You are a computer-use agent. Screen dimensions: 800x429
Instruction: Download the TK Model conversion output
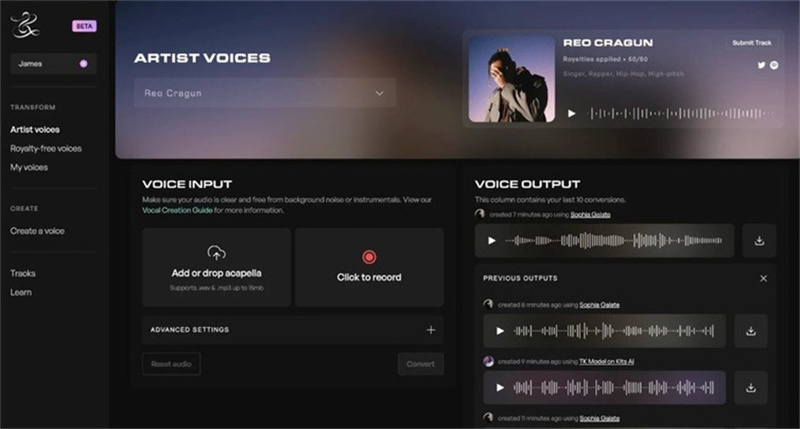pos(751,388)
